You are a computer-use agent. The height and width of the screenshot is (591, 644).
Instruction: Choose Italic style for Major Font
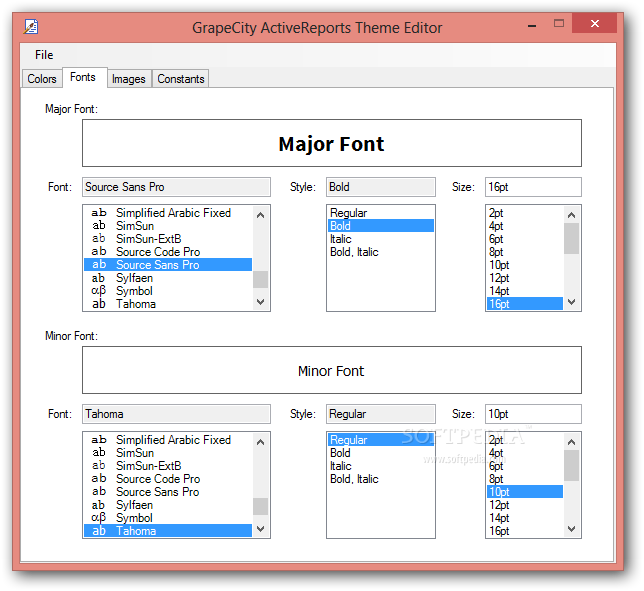coord(381,239)
